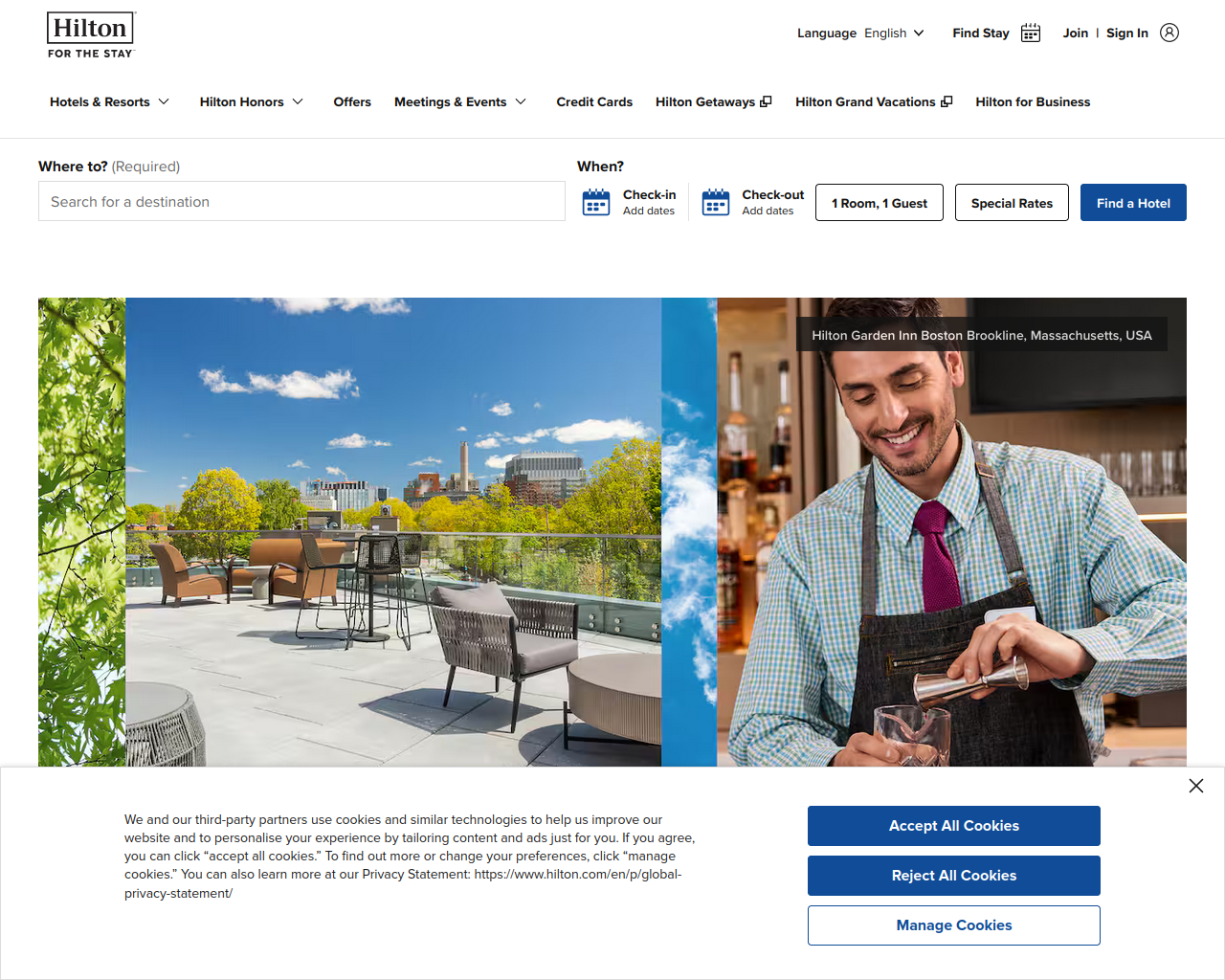This screenshot has width=1225, height=980.
Task: Open the Find Stay calendar icon
Action: tap(1031, 33)
